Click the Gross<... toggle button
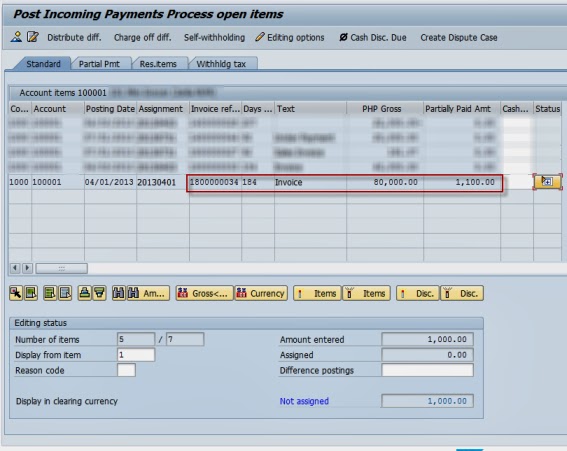 [204, 293]
